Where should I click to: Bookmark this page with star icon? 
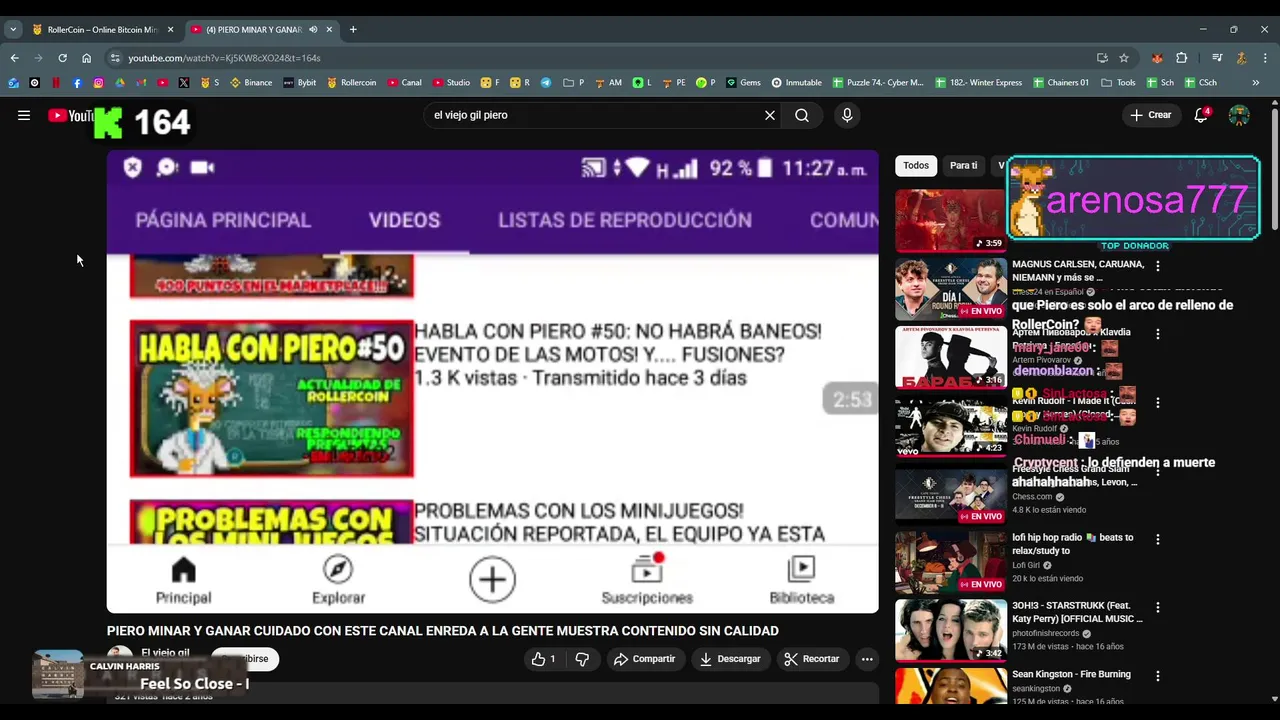pyautogui.click(x=1124, y=58)
